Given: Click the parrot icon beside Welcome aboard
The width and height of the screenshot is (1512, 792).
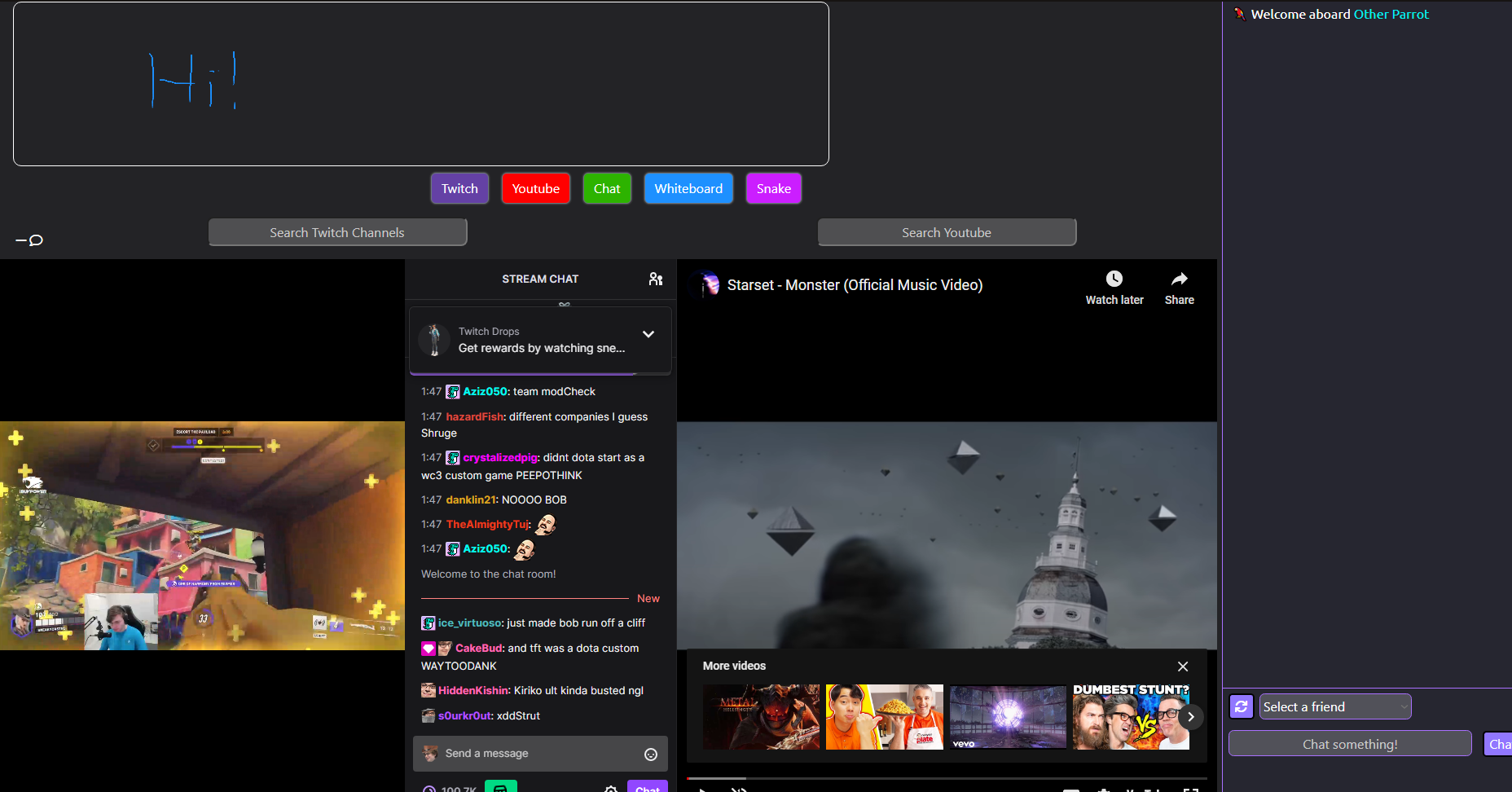Looking at the screenshot, I should pos(1240,14).
